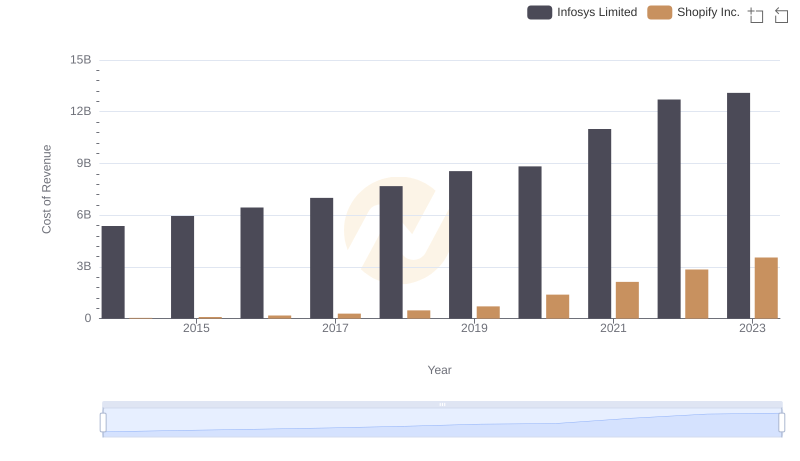Click the 2019 x-axis label

pyautogui.click(x=474, y=328)
